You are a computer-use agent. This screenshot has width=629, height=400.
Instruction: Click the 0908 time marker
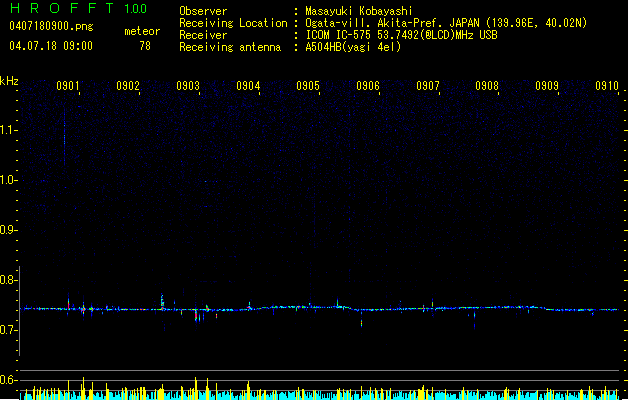(487, 86)
